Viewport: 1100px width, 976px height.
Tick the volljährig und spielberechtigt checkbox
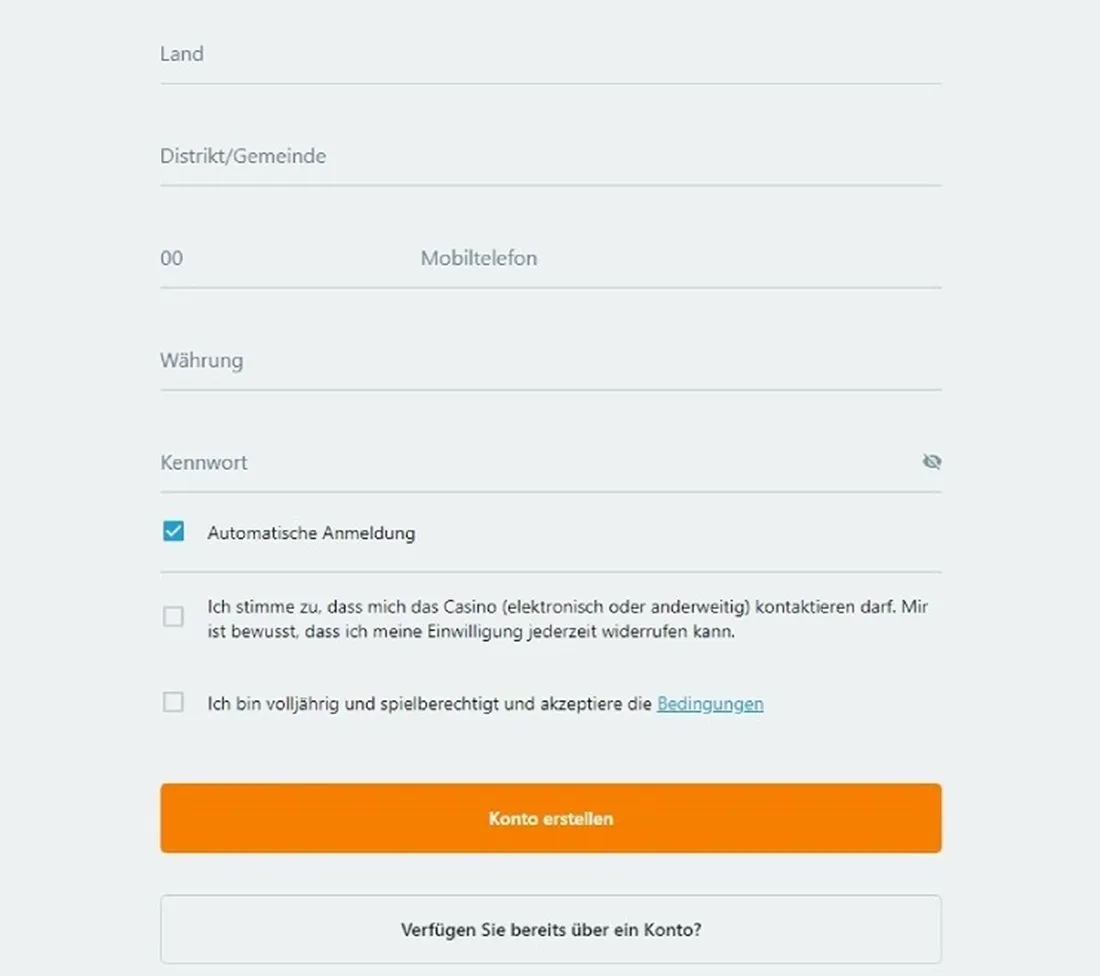173,702
